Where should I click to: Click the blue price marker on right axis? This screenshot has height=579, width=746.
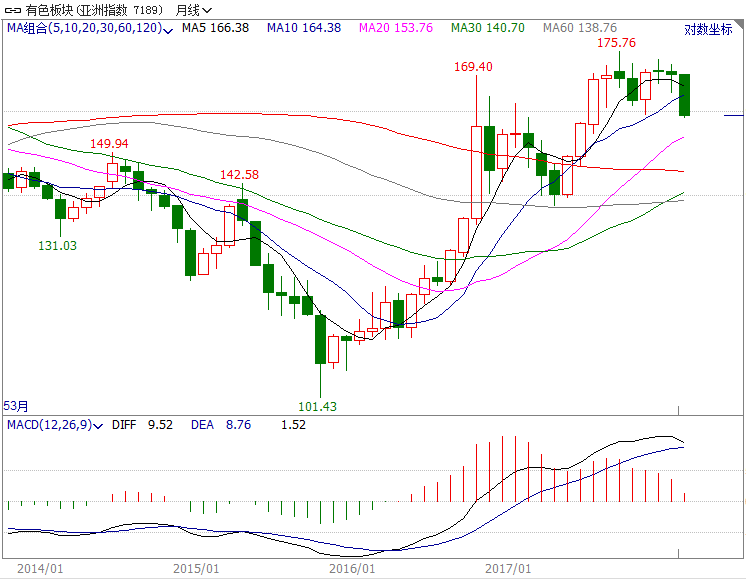pyautogui.click(x=733, y=115)
